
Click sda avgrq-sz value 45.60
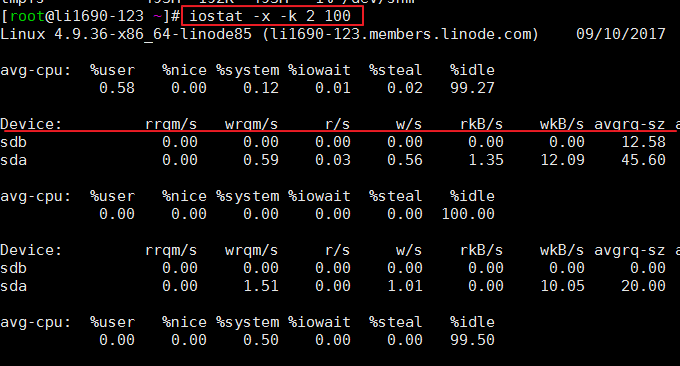[x=643, y=160]
